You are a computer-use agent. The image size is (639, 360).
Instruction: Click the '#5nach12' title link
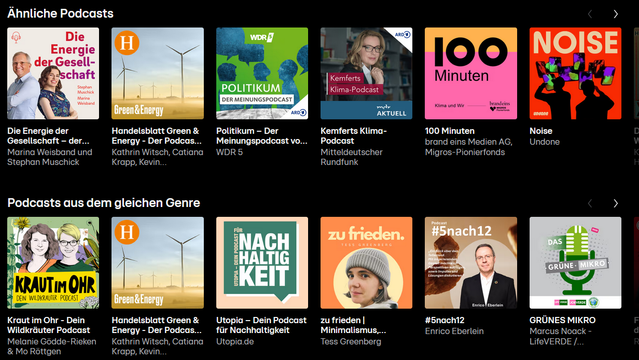coord(445,320)
